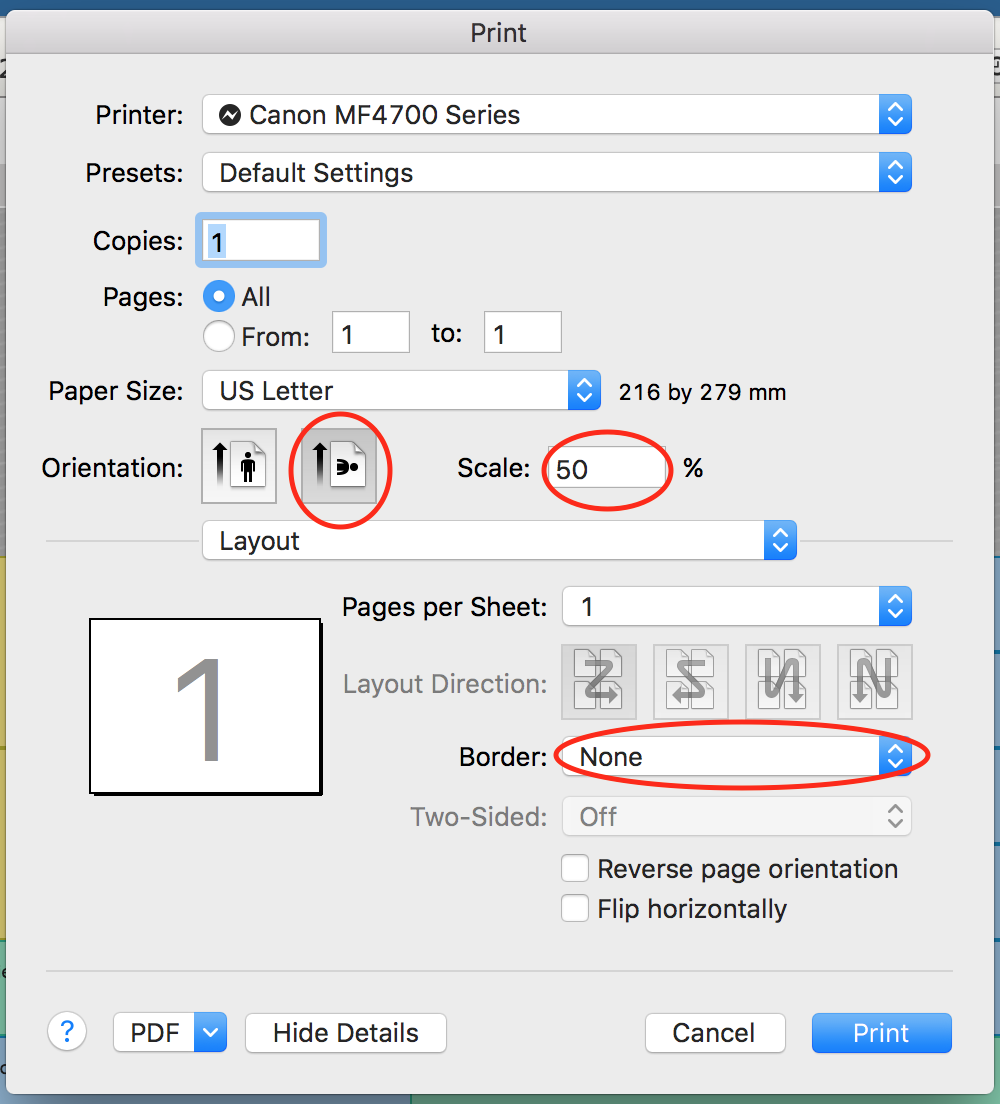Click the Scale percentage field
The height and width of the screenshot is (1104, 1000).
[607, 468]
